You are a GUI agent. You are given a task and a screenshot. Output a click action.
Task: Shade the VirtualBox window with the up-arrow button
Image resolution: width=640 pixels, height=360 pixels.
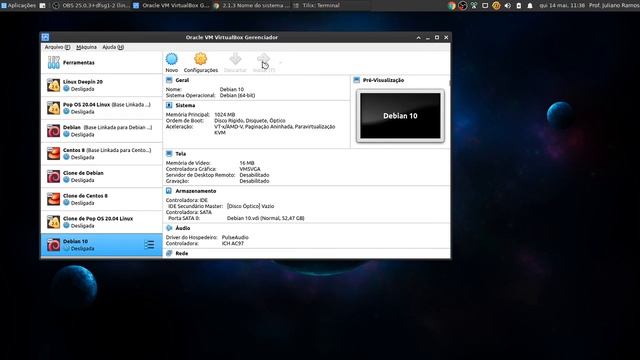click(418, 37)
